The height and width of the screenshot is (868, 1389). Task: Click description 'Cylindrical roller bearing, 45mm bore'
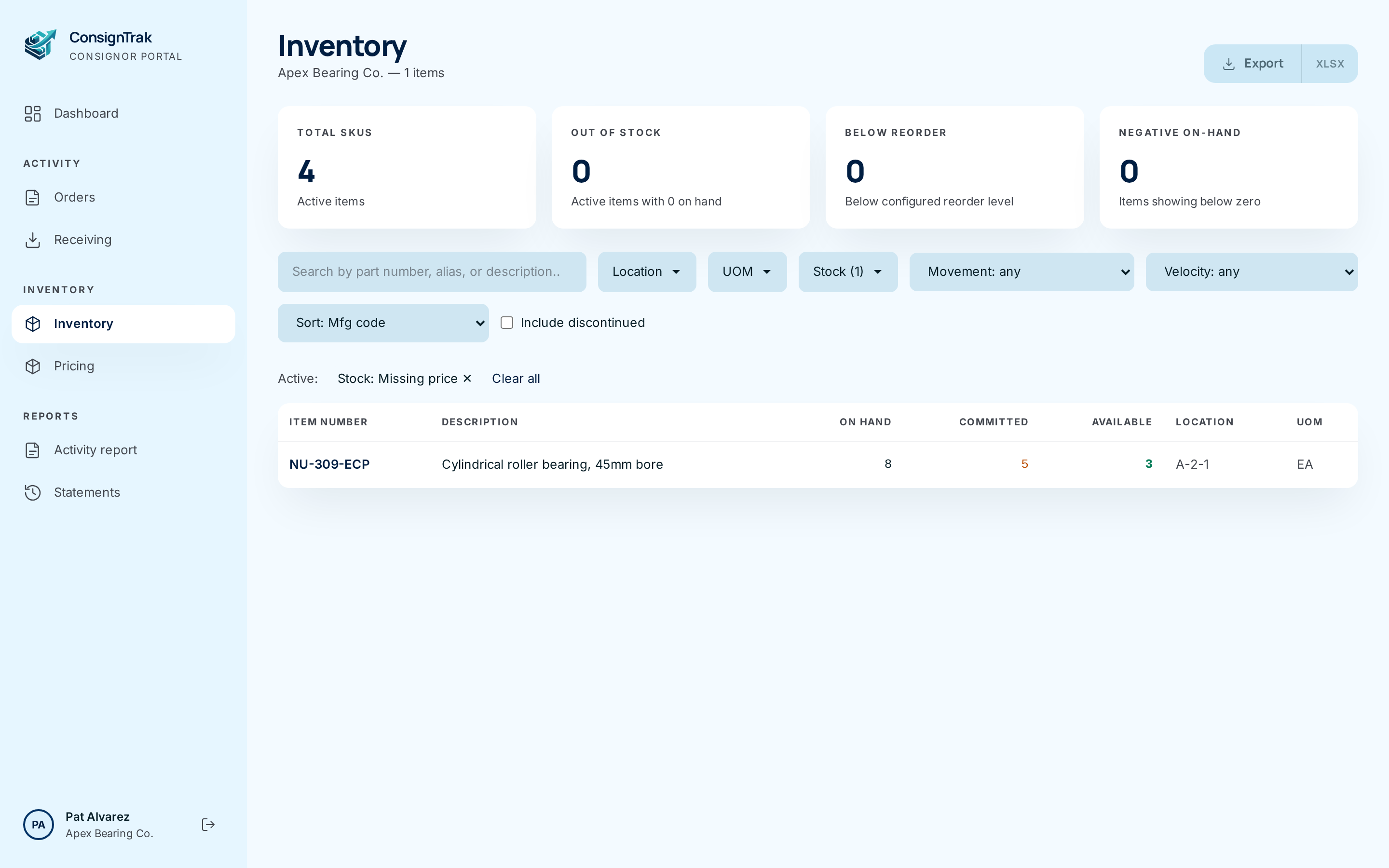pyautogui.click(x=552, y=464)
